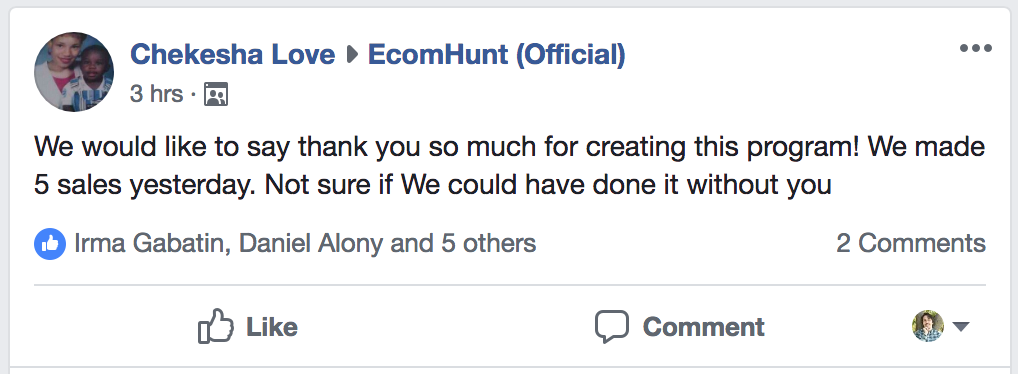The height and width of the screenshot is (374, 1018).
Task: Open the 2 Comments thread
Action: click(911, 243)
